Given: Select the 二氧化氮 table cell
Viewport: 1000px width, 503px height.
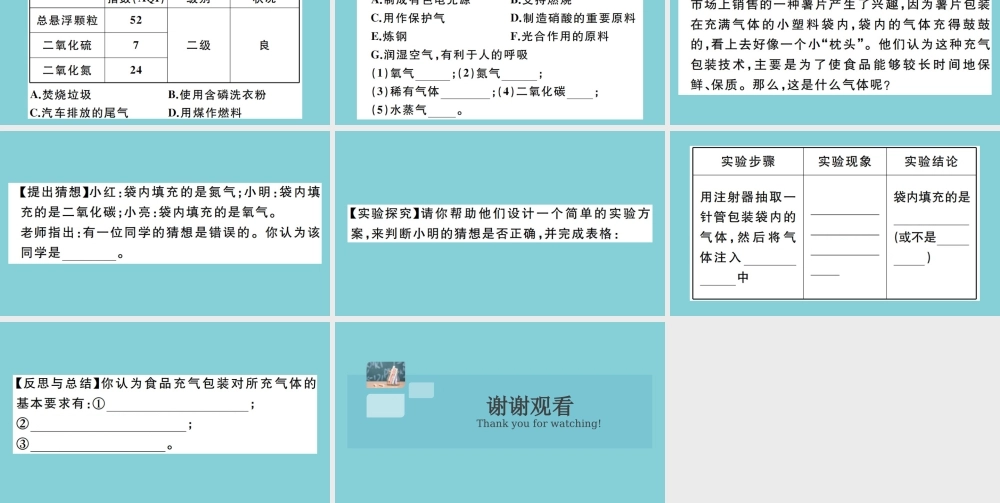Looking at the screenshot, I should pyautogui.click(x=67, y=70).
